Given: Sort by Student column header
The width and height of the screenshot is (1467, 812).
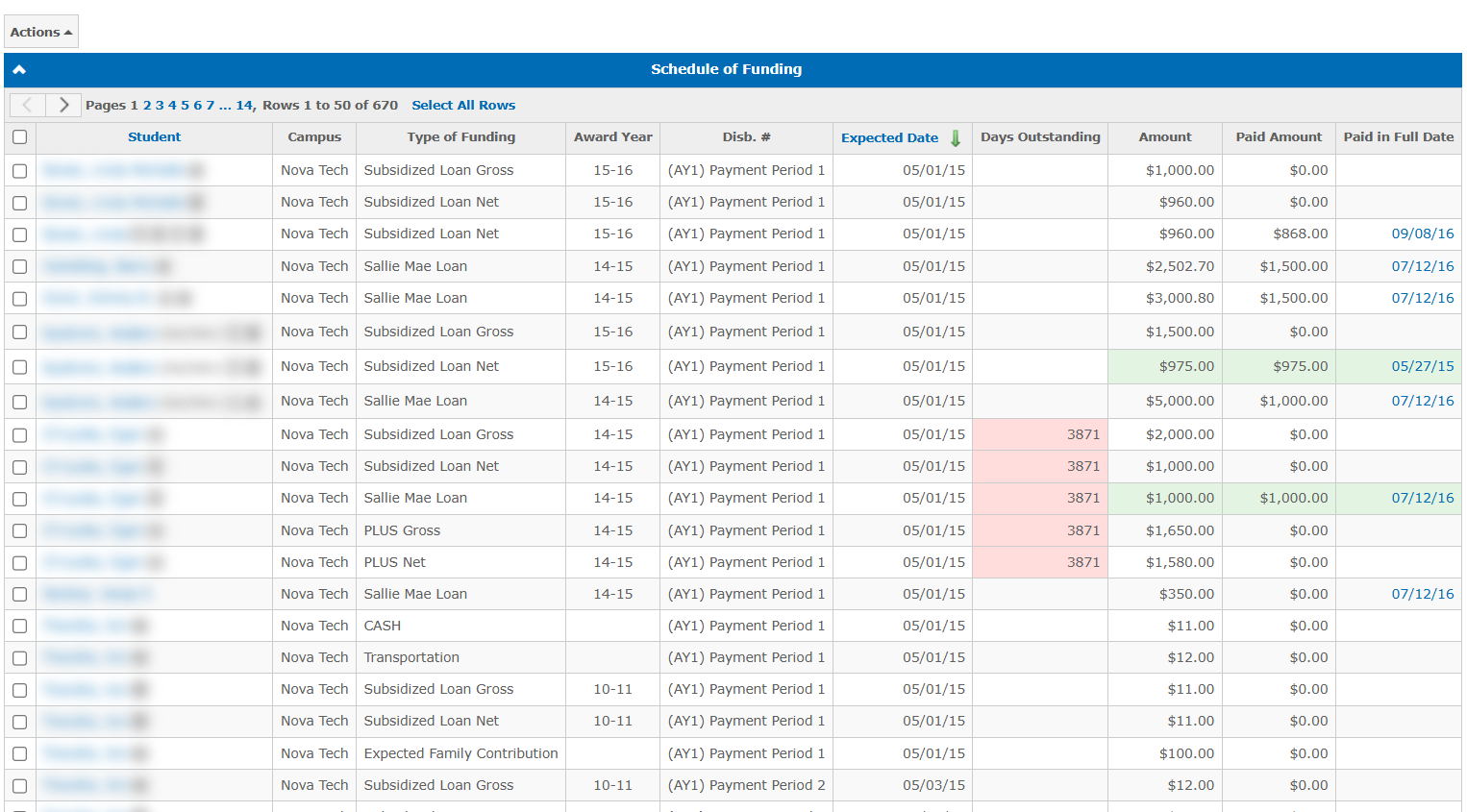Looking at the screenshot, I should (154, 136).
